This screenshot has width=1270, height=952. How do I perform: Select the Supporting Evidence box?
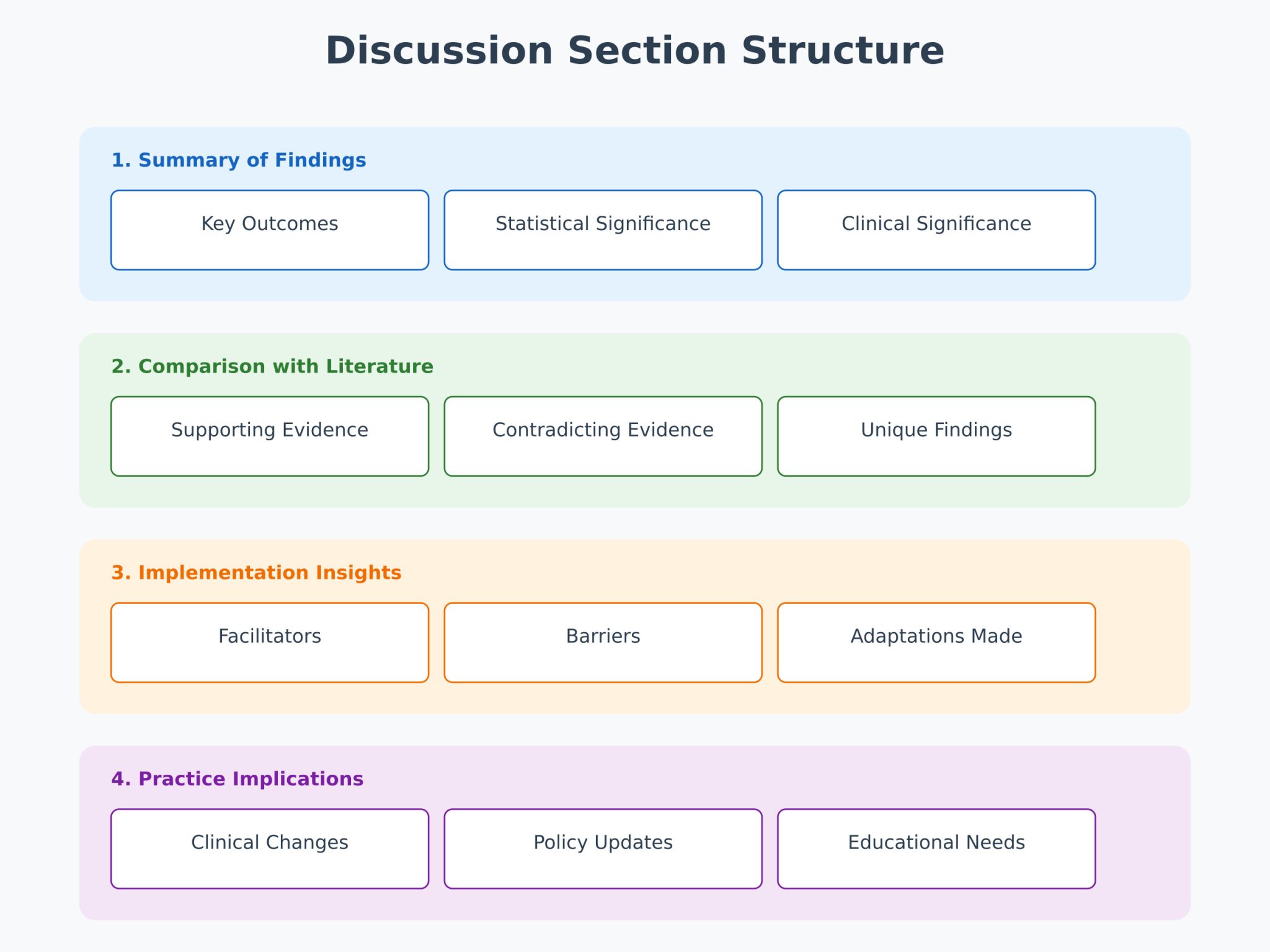(270, 436)
